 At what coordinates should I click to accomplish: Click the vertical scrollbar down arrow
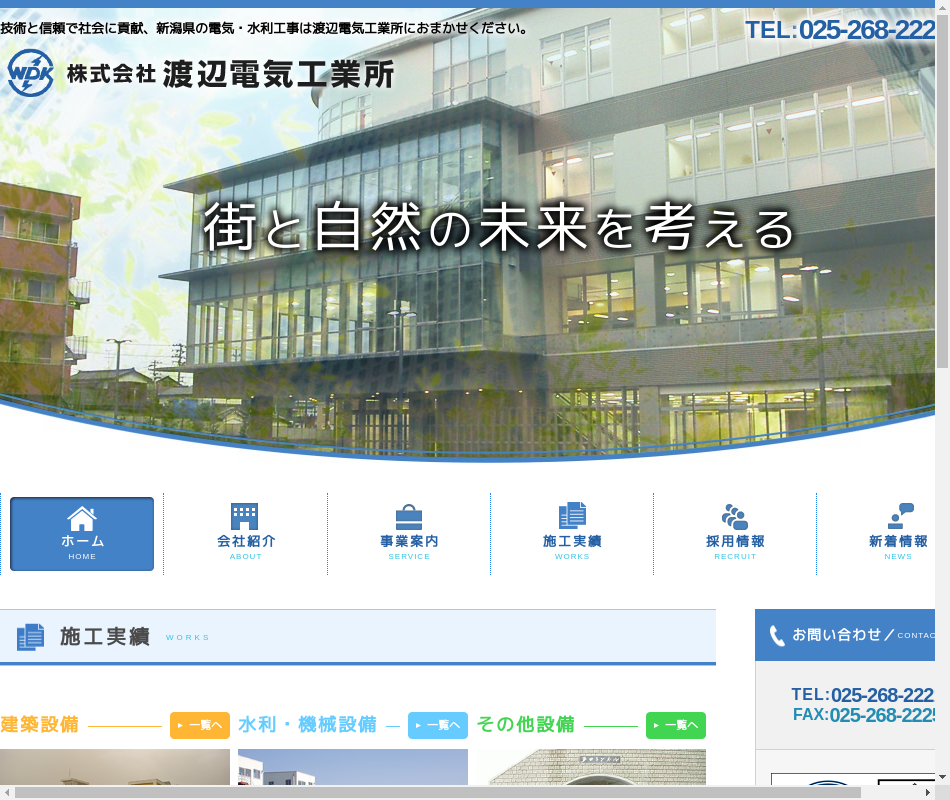942,776
